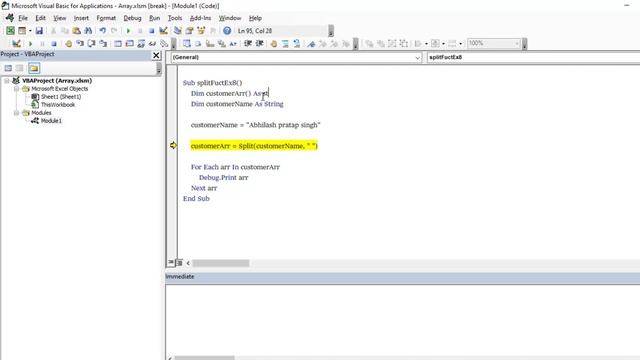The image size is (640, 360).
Task: Step Out of the procedure via Debug toolbar
Action: pos(103,43)
